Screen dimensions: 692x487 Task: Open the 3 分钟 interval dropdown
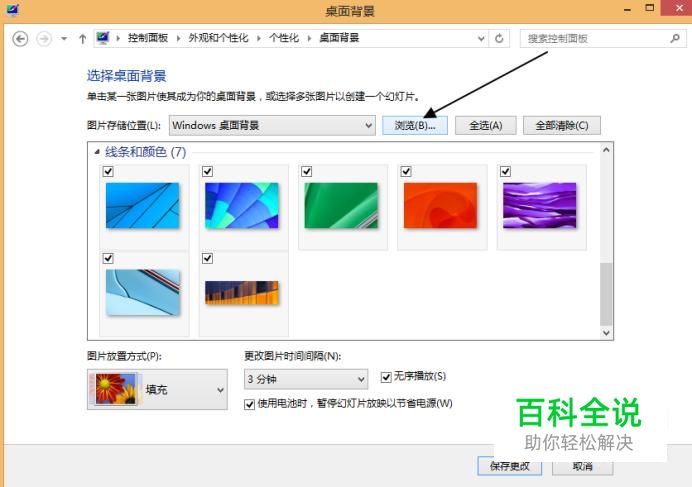click(x=306, y=379)
